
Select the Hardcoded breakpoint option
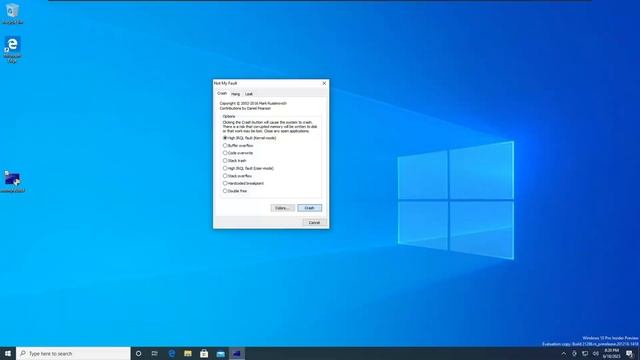tap(243, 183)
